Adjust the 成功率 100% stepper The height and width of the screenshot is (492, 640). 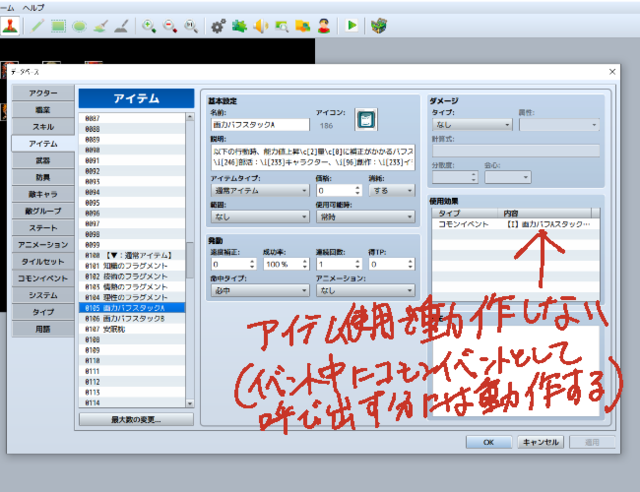305,264
